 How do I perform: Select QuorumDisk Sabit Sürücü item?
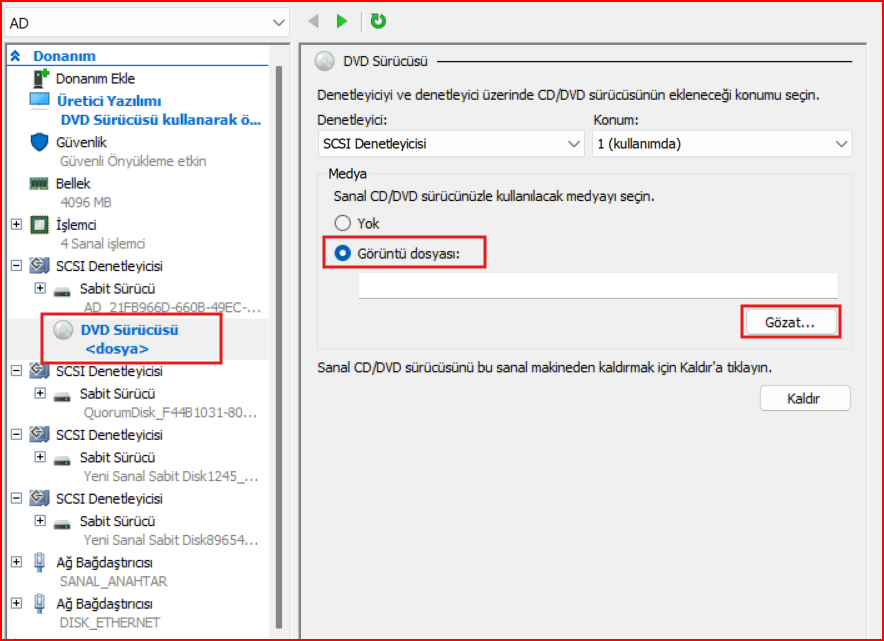click(117, 393)
